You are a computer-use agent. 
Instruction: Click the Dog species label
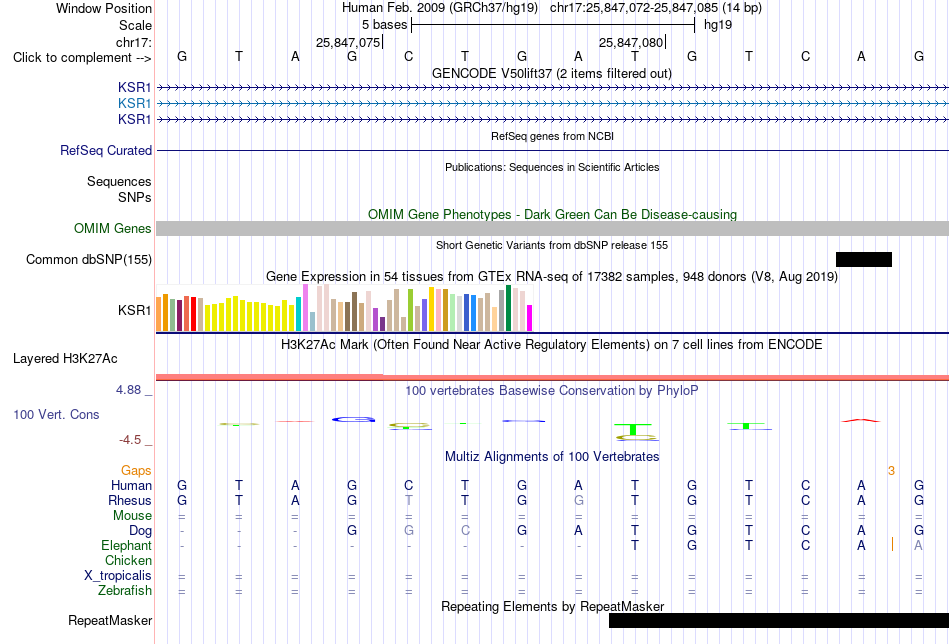click(x=141, y=531)
